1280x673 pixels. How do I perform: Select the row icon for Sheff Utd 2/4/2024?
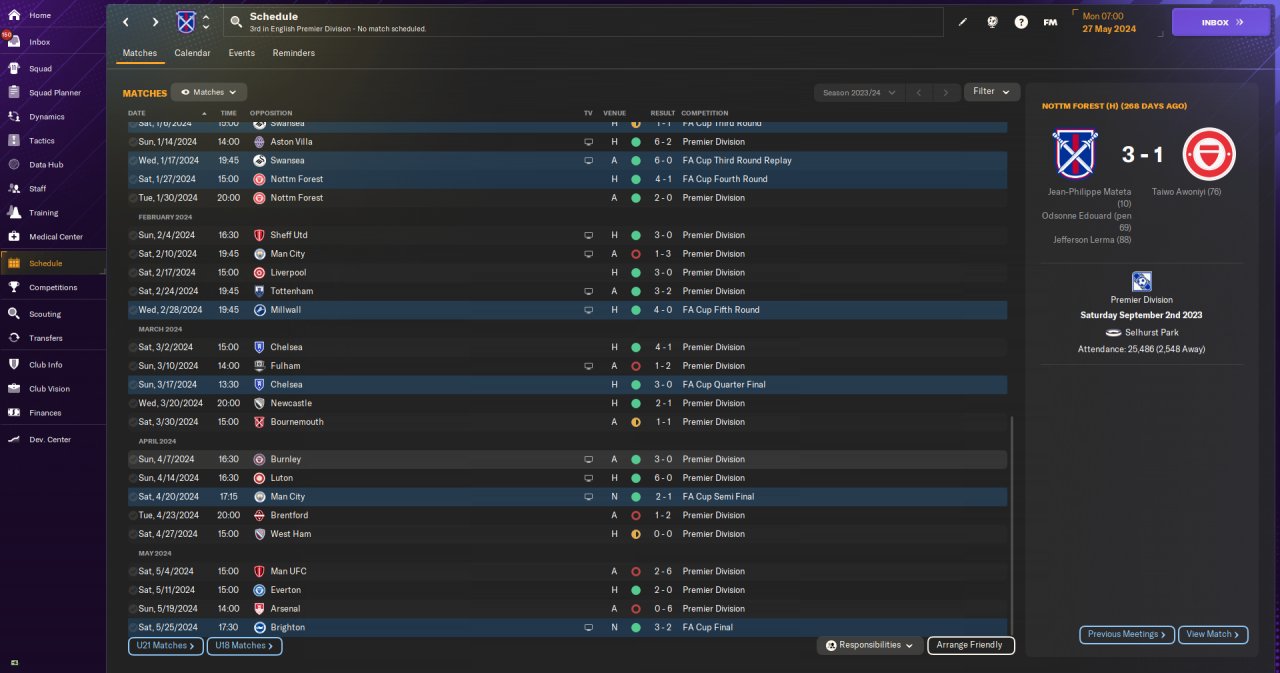133,235
